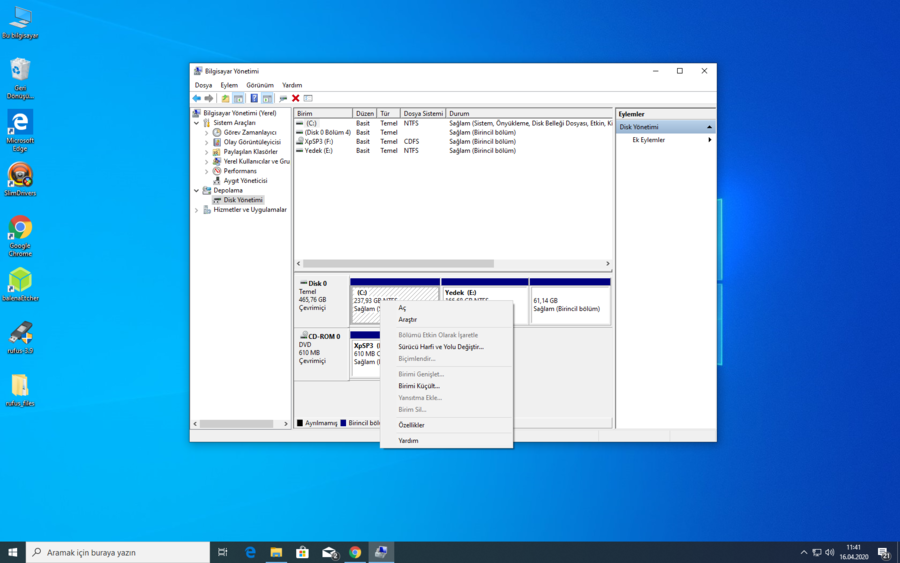Expand the Ek Eylemler submenu arrow

tap(710, 140)
